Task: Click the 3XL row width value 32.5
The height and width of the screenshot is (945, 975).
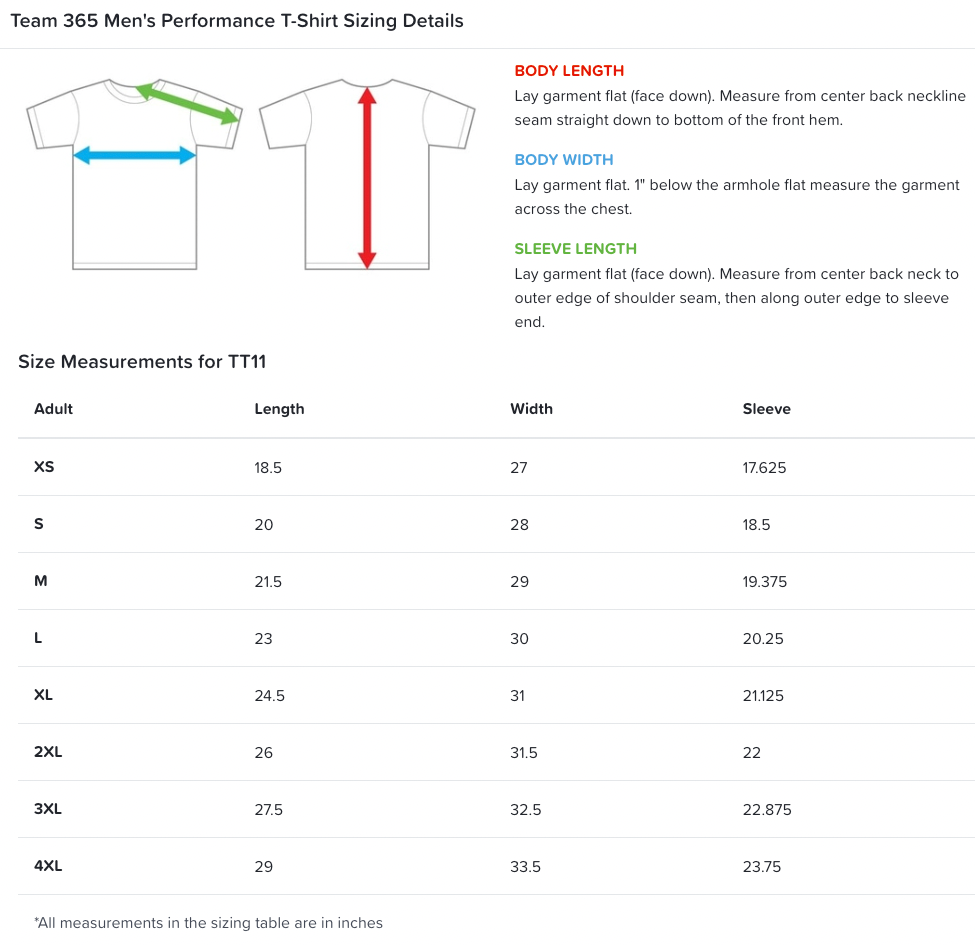Action: tap(525, 810)
